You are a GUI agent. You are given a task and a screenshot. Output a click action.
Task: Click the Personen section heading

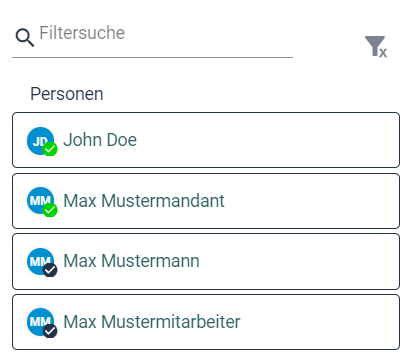67,94
